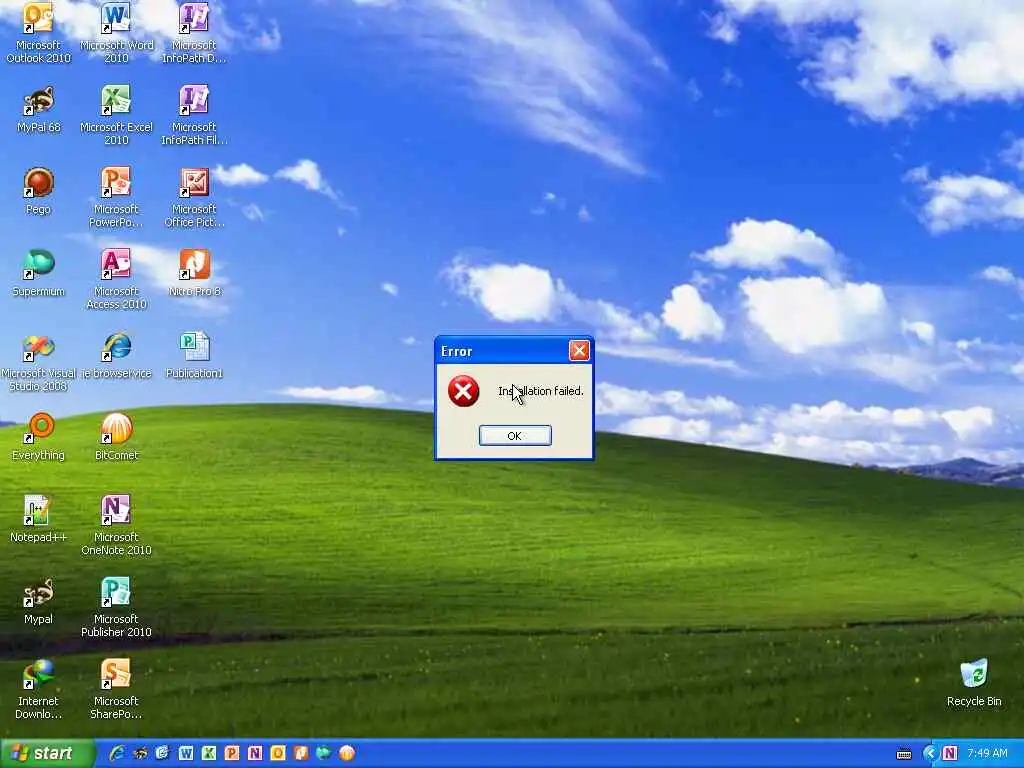Screen dimensions: 1024x768
Task: Click the 7:49 AM taskbar clock
Action: [x=987, y=754]
